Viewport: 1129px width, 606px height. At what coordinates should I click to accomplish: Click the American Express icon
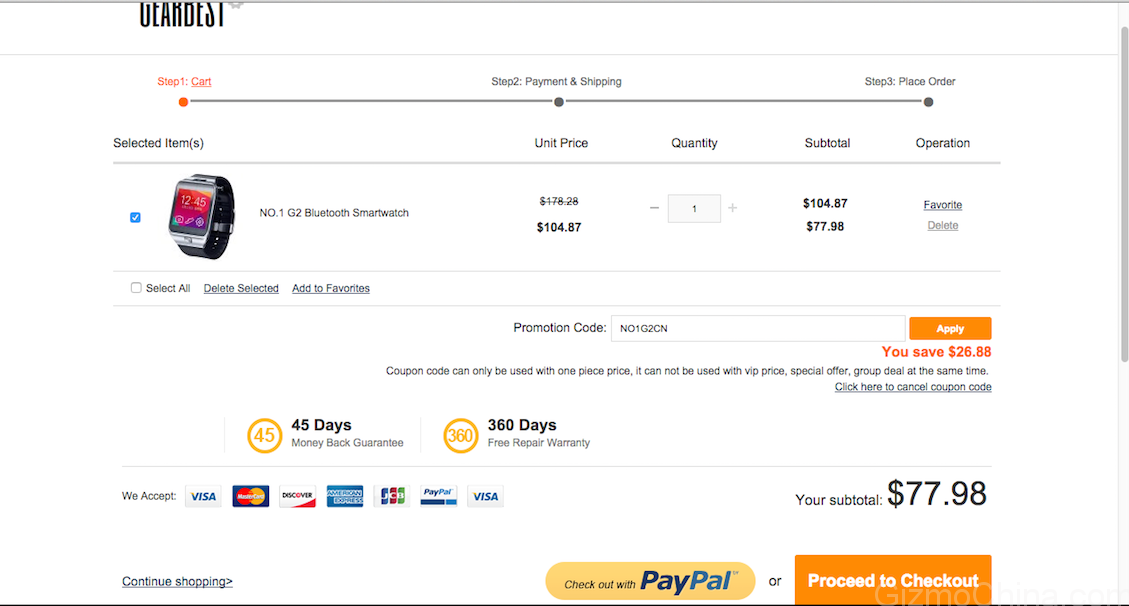(345, 496)
